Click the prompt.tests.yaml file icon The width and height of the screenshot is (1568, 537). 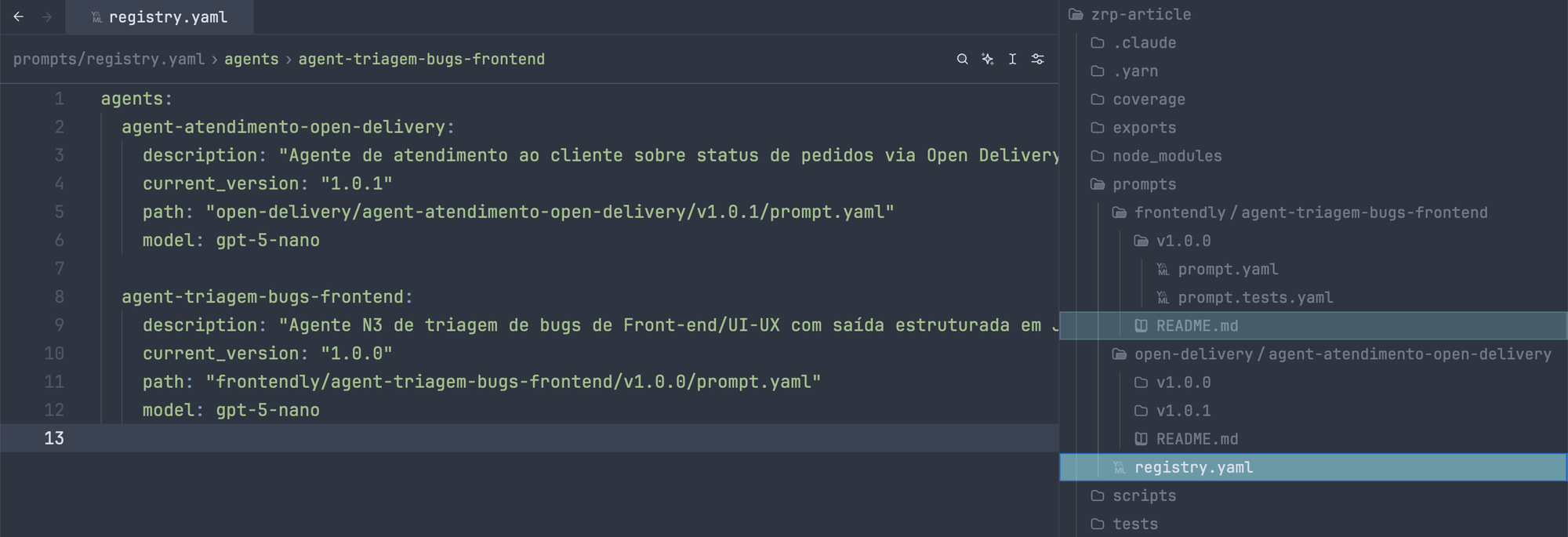(x=1163, y=298)
